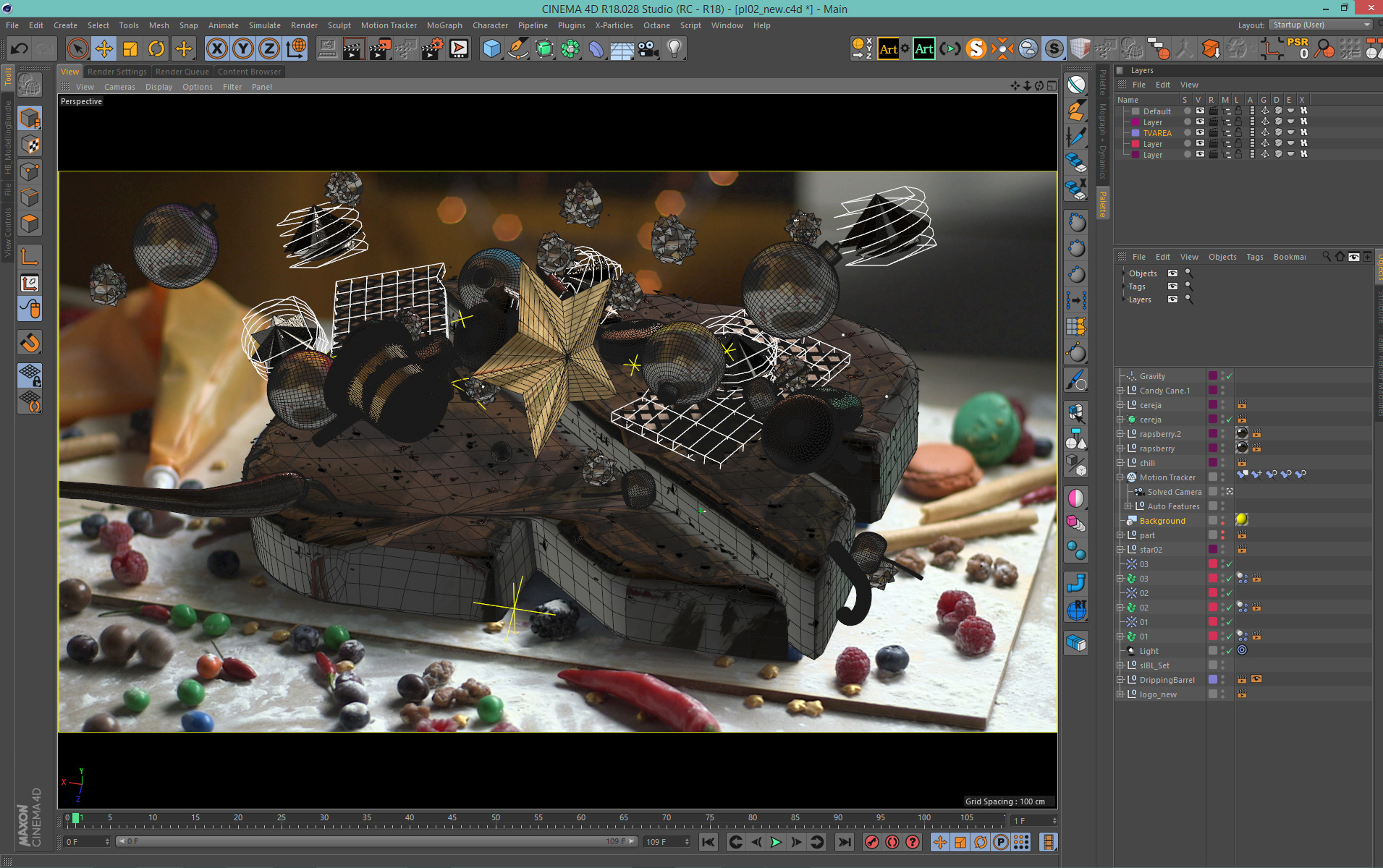The height and width of the screenshot is (868, 1383).
Task: Expand the rapsberry.2 object
Action: click(x=1120, y=434)
